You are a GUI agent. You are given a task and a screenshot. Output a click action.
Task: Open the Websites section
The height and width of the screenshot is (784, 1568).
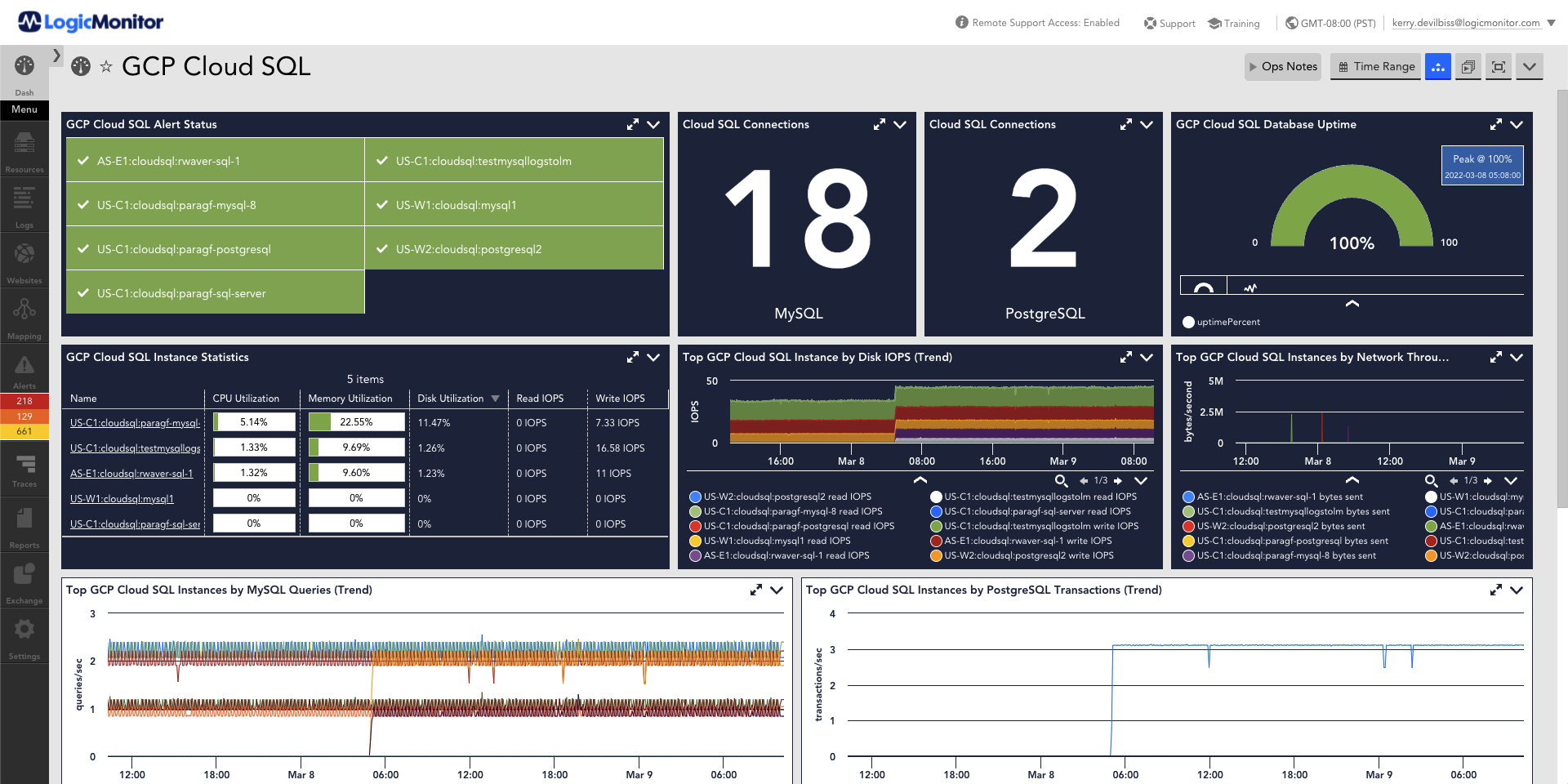tap(24, 260)
